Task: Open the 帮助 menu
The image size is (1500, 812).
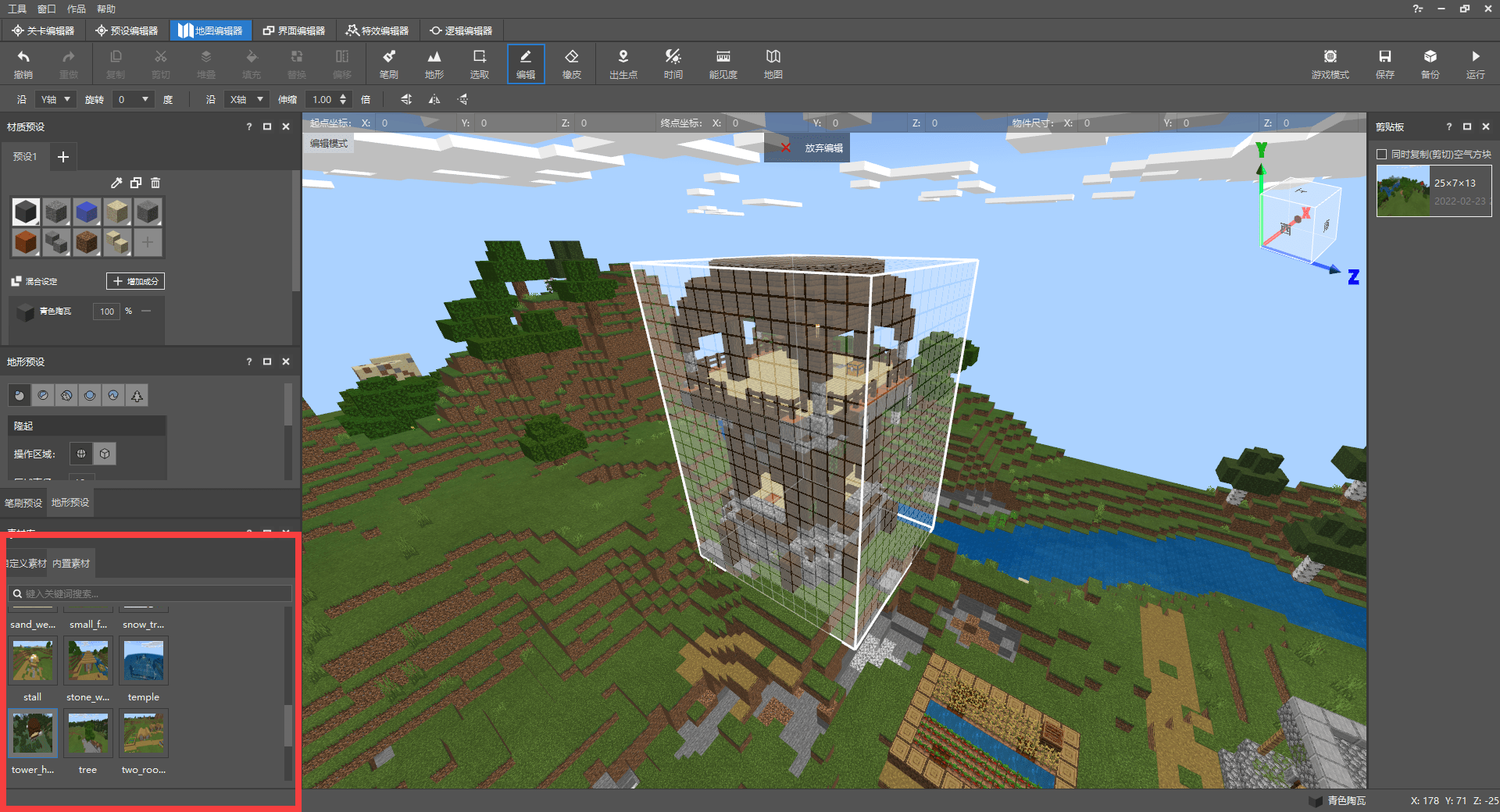Action: (x=106, y=9)
